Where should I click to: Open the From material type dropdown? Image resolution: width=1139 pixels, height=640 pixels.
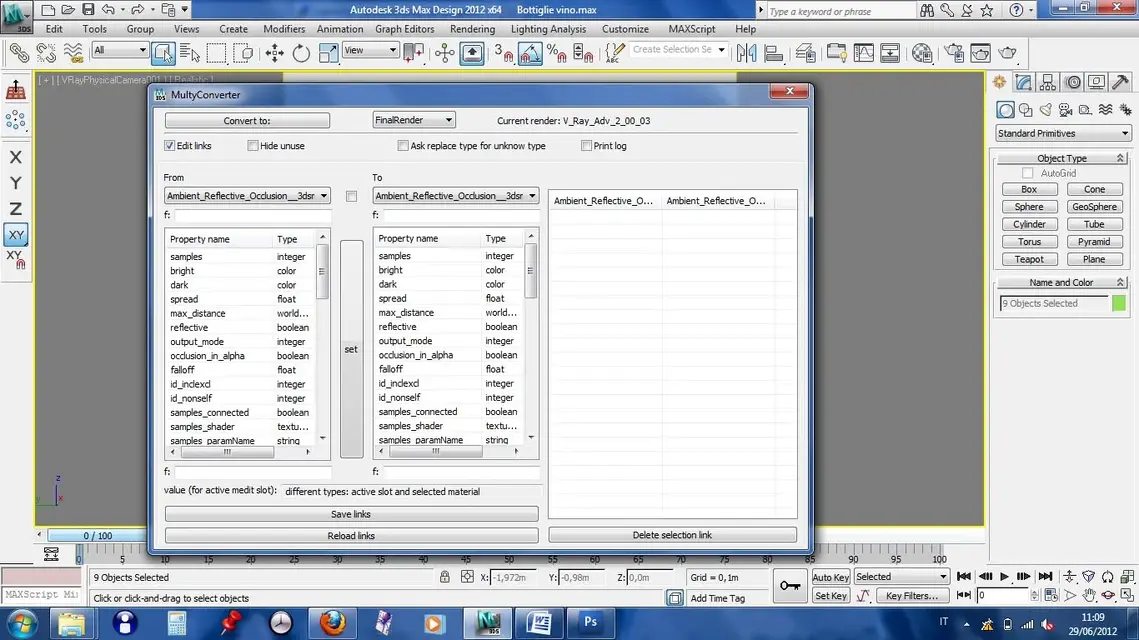247,195
